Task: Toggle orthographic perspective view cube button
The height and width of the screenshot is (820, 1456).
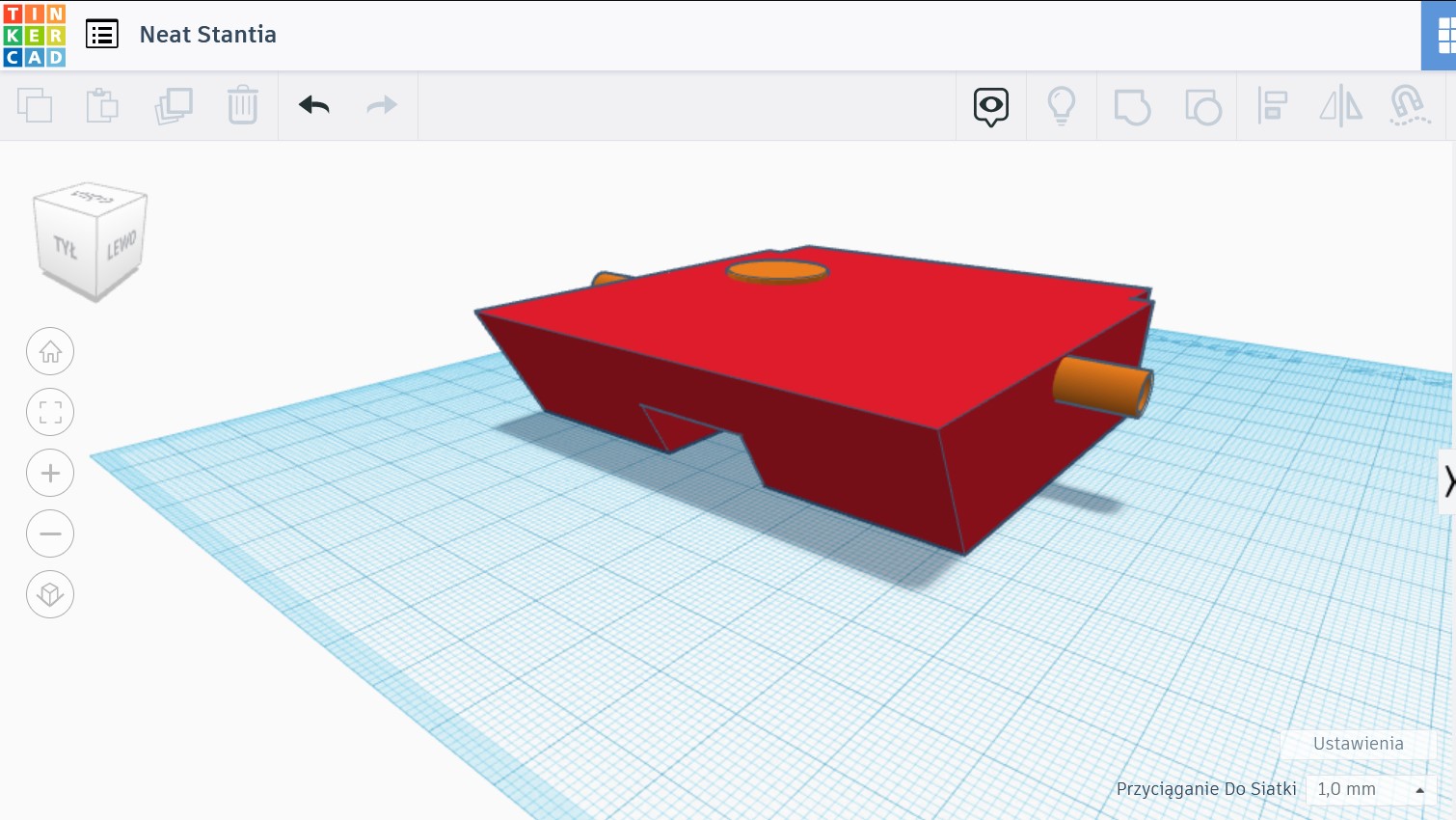Action: (50, 594)
